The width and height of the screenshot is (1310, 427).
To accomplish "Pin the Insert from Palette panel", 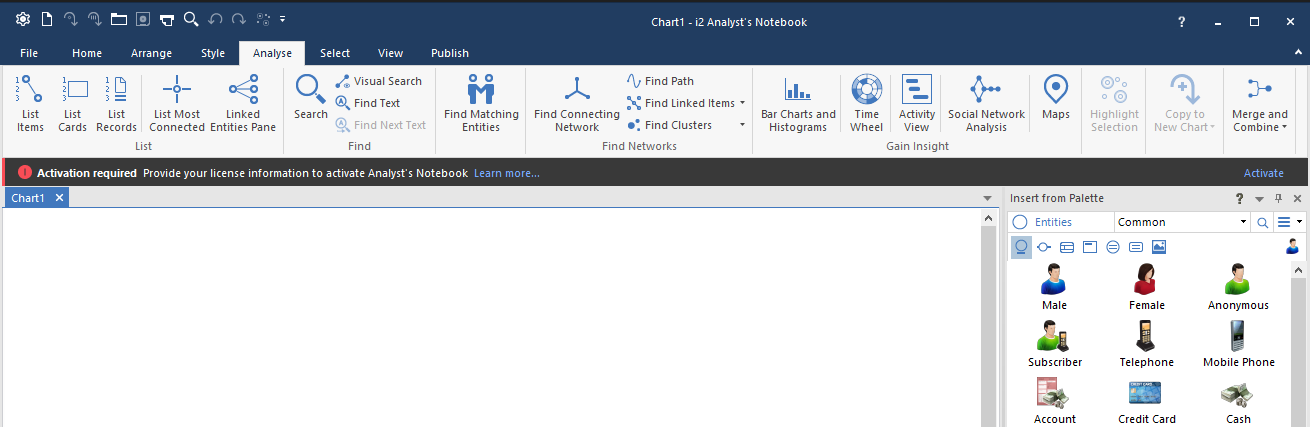I will pos(1278,199).
